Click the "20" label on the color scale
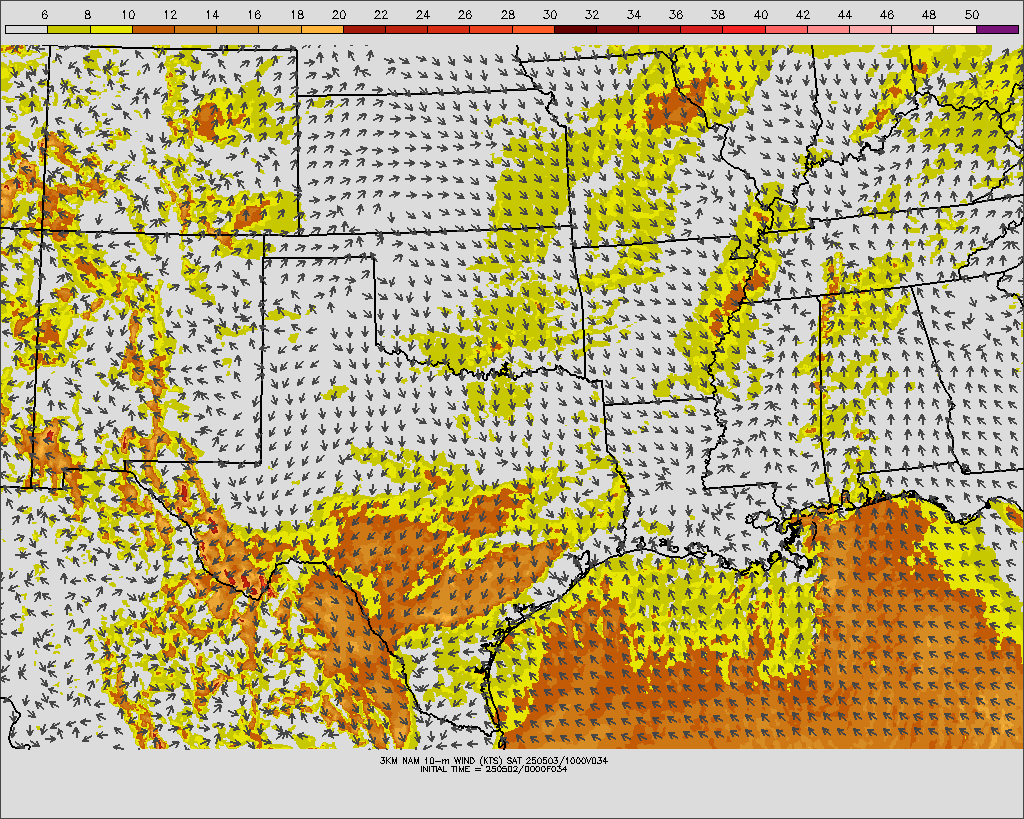 point(338,14)
